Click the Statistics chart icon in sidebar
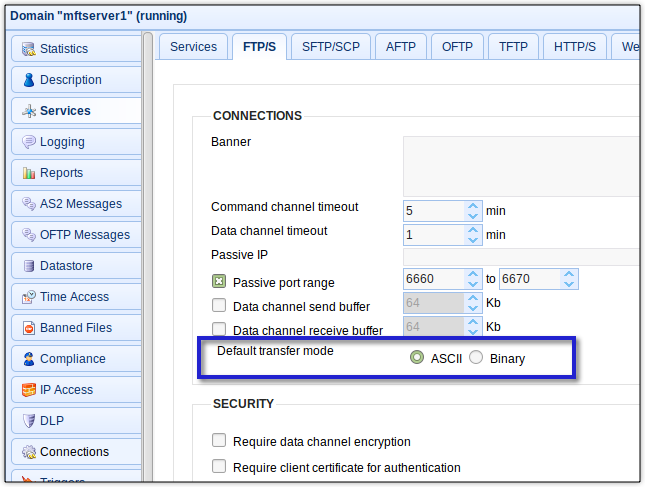Viewport: 645px width, 487px height. click(29, 49)
